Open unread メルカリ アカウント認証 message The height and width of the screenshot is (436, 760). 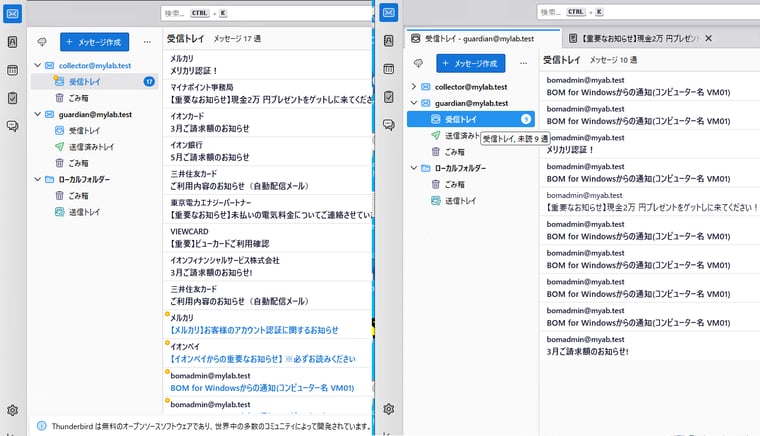tap(268, 324)
